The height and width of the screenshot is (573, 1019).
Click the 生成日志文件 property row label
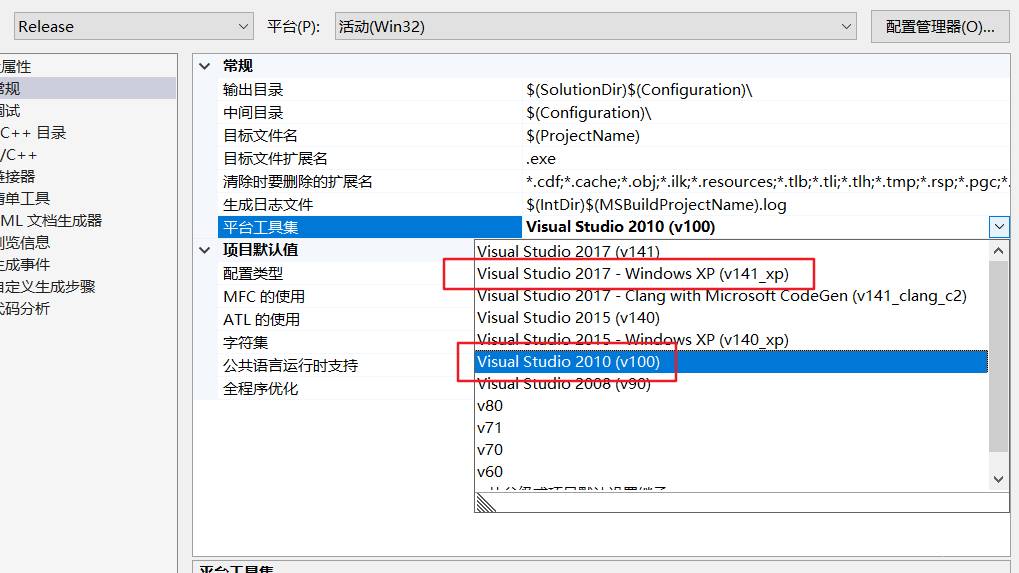[x=268, y=205]
